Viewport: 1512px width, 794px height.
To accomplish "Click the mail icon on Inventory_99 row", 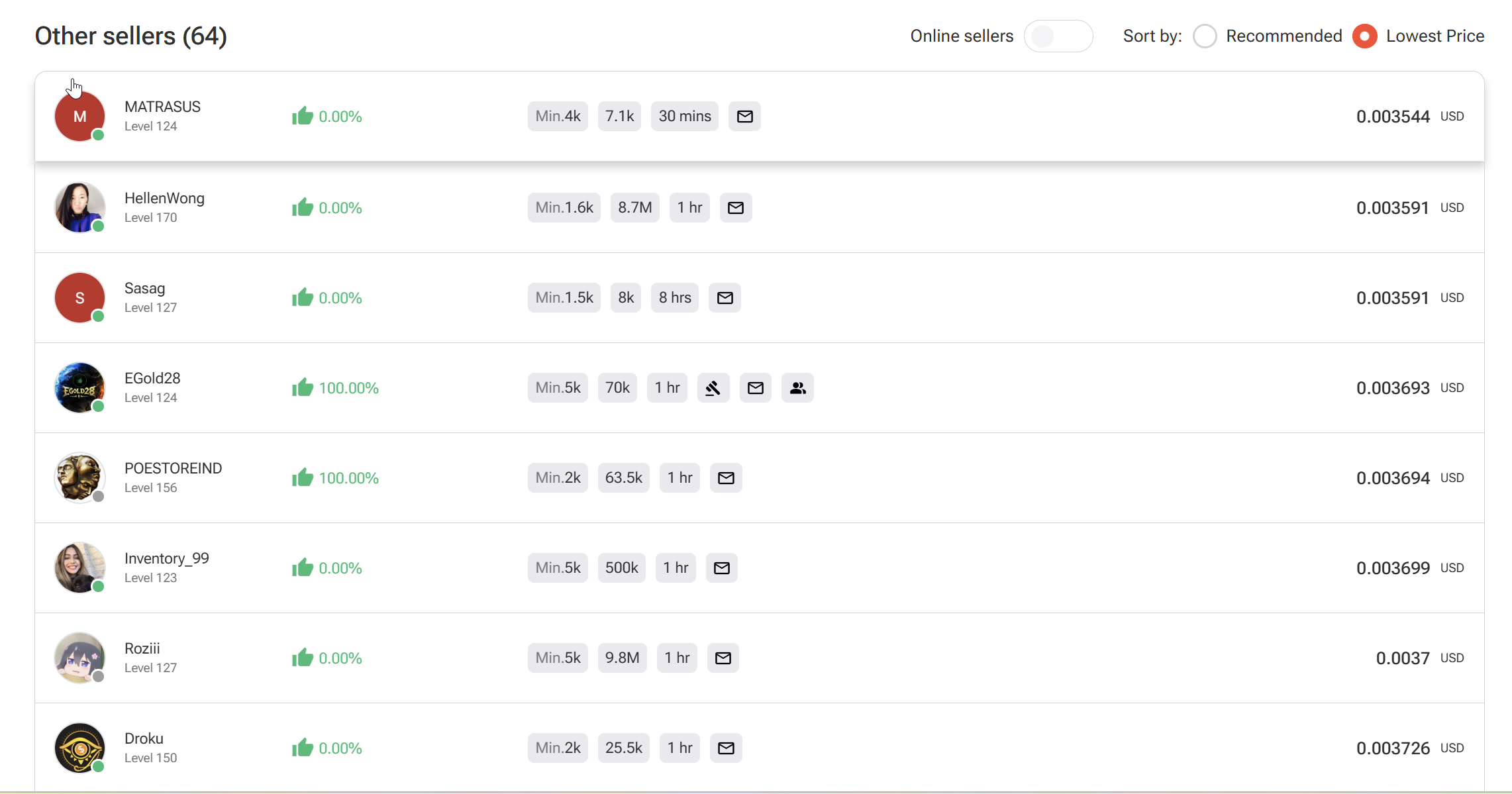I will tap(721, 568).
